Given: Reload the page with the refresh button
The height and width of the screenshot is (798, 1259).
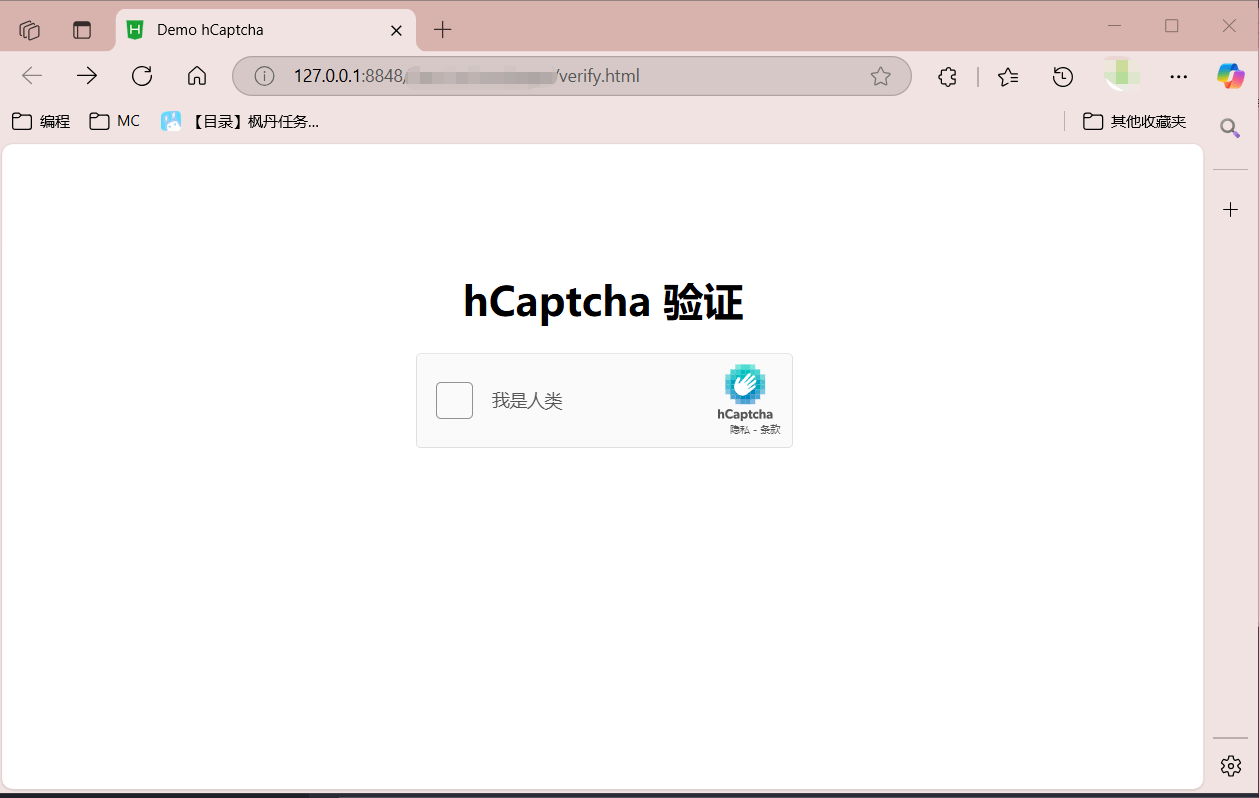Looking at the screenshot, I should coord(142,76).
